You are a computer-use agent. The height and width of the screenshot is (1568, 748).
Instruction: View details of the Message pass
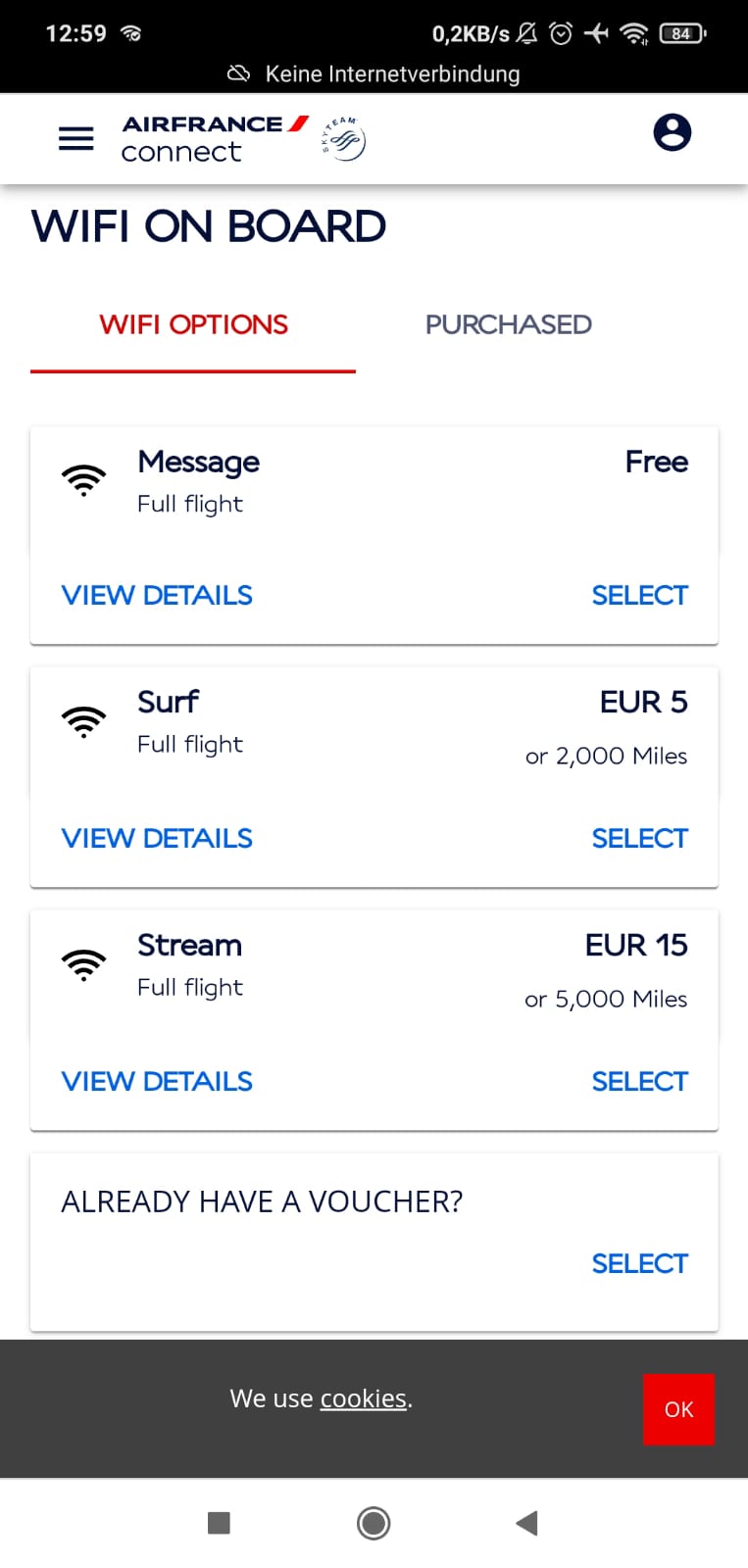pos(157,595)
